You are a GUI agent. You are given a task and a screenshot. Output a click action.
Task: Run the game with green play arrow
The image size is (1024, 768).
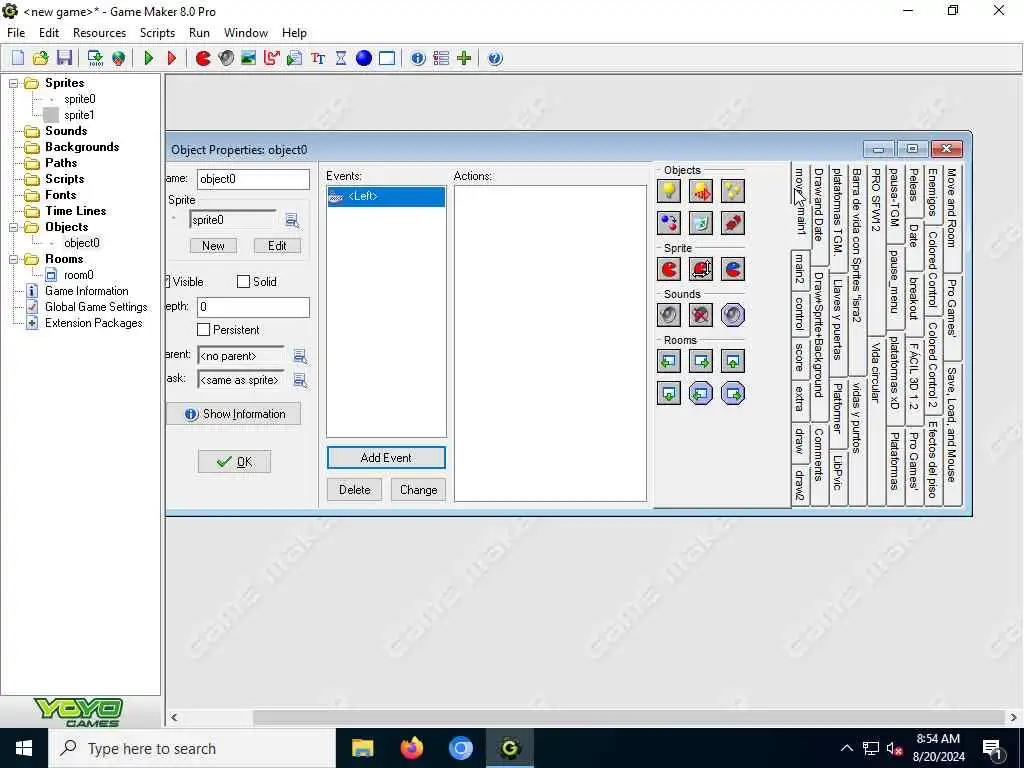(149, 58)
